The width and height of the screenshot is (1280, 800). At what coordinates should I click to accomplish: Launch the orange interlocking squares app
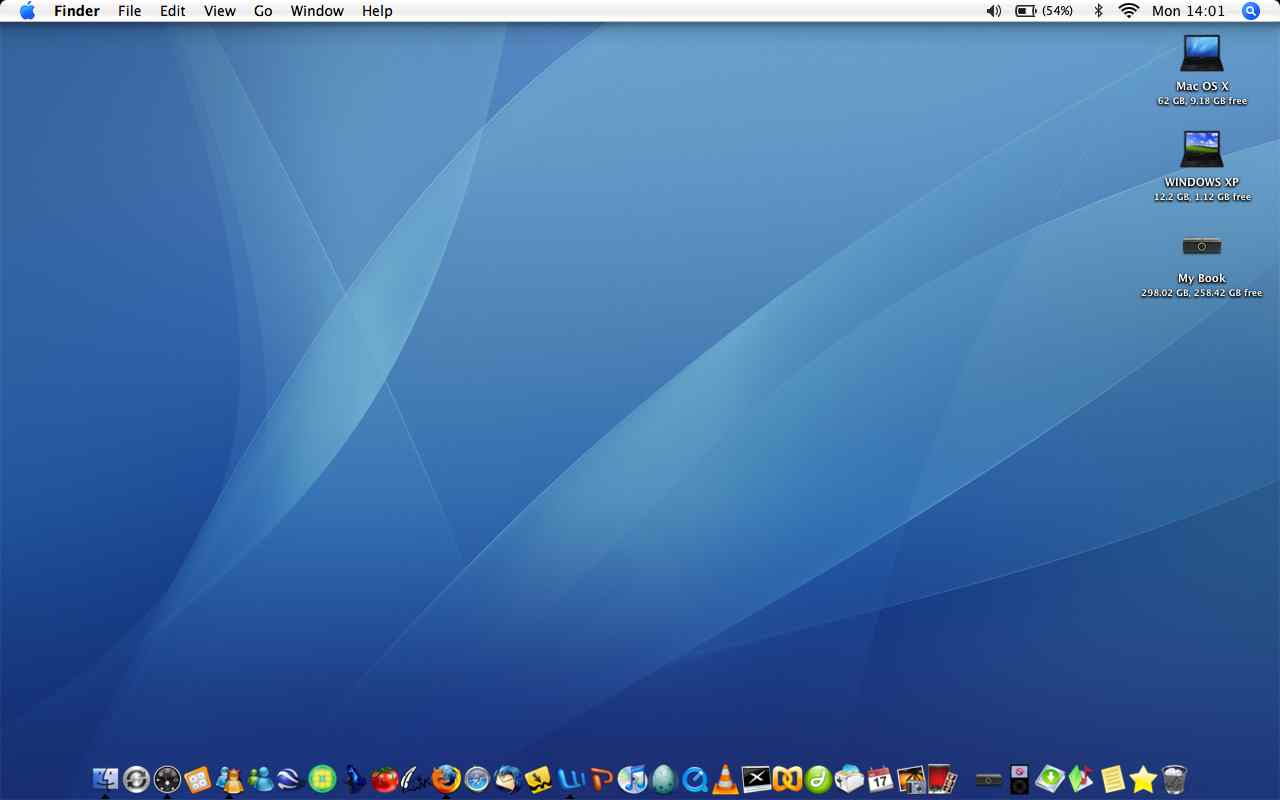[787, 779]
